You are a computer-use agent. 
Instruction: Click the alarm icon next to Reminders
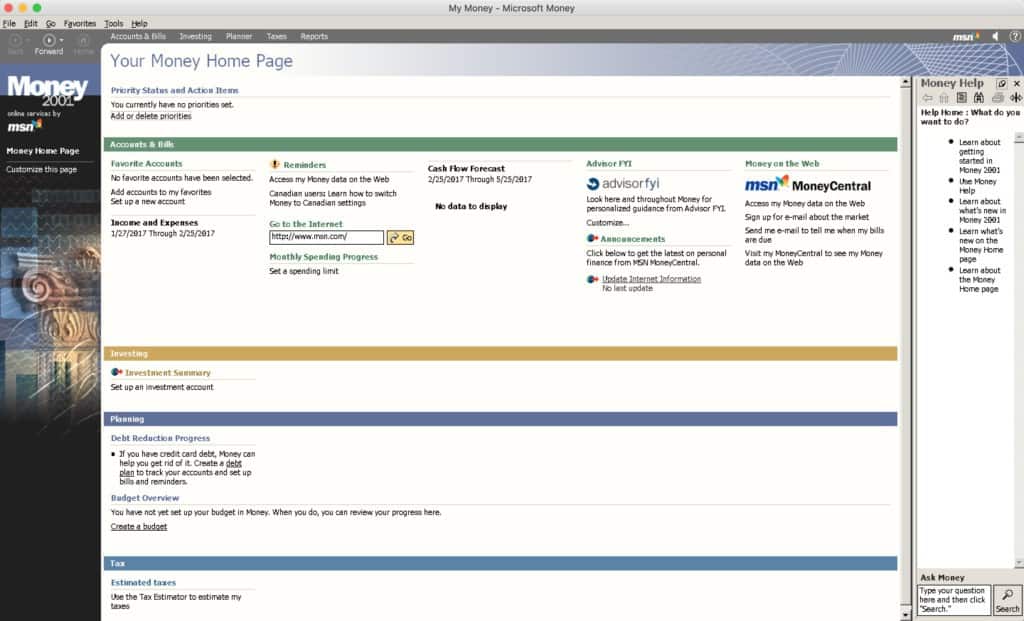(x=277, y=164)
